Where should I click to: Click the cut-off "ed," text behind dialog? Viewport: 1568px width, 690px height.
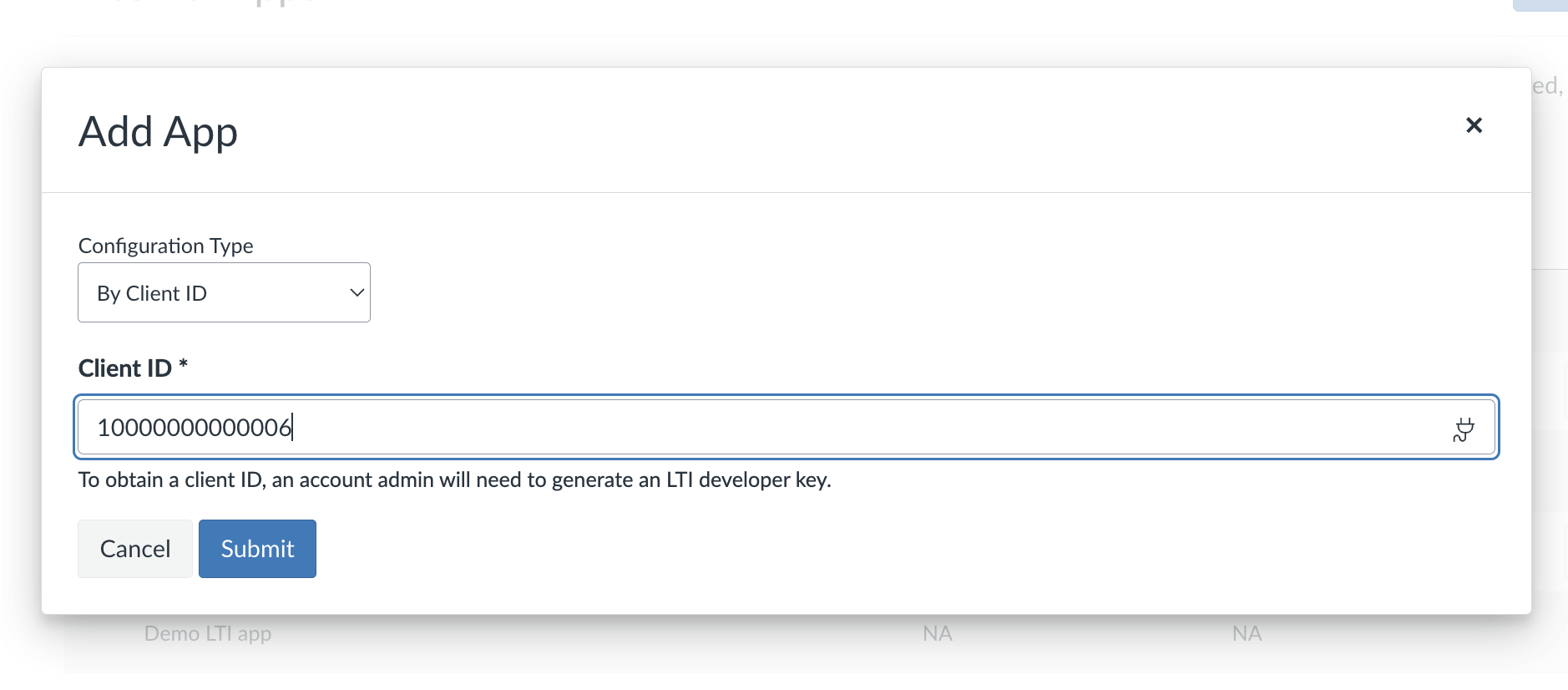pyautogui.click(x=1546, y=86)
